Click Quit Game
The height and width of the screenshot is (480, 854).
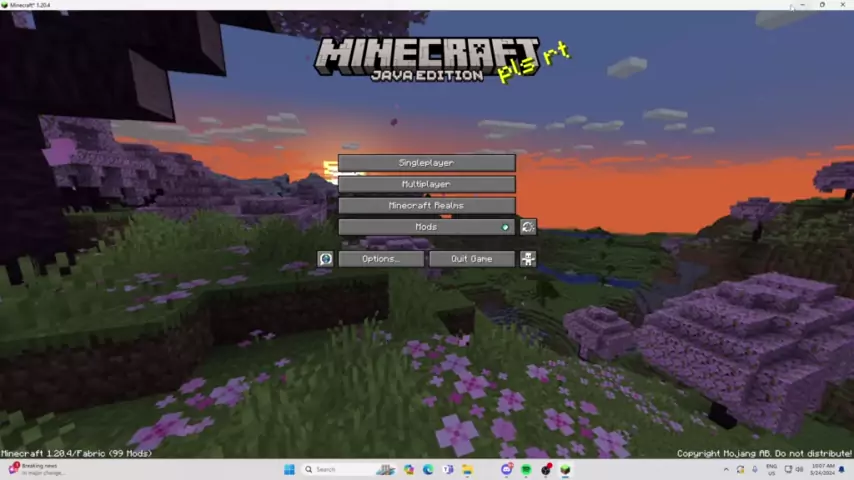coord(471,259)
